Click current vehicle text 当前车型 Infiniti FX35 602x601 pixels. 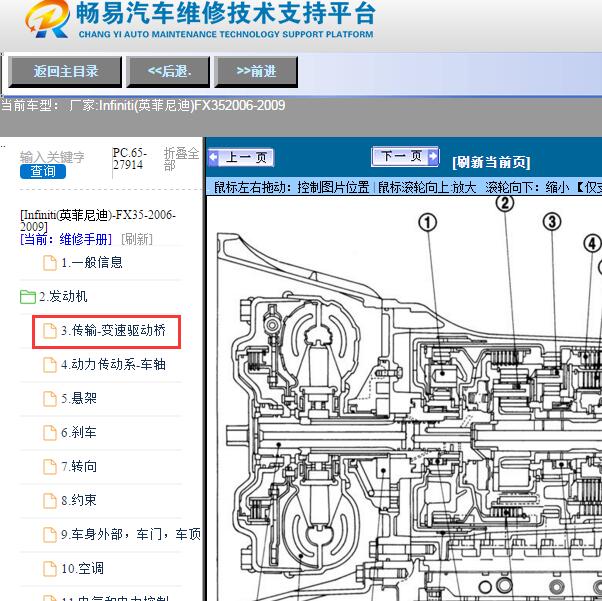coord(143,105)
